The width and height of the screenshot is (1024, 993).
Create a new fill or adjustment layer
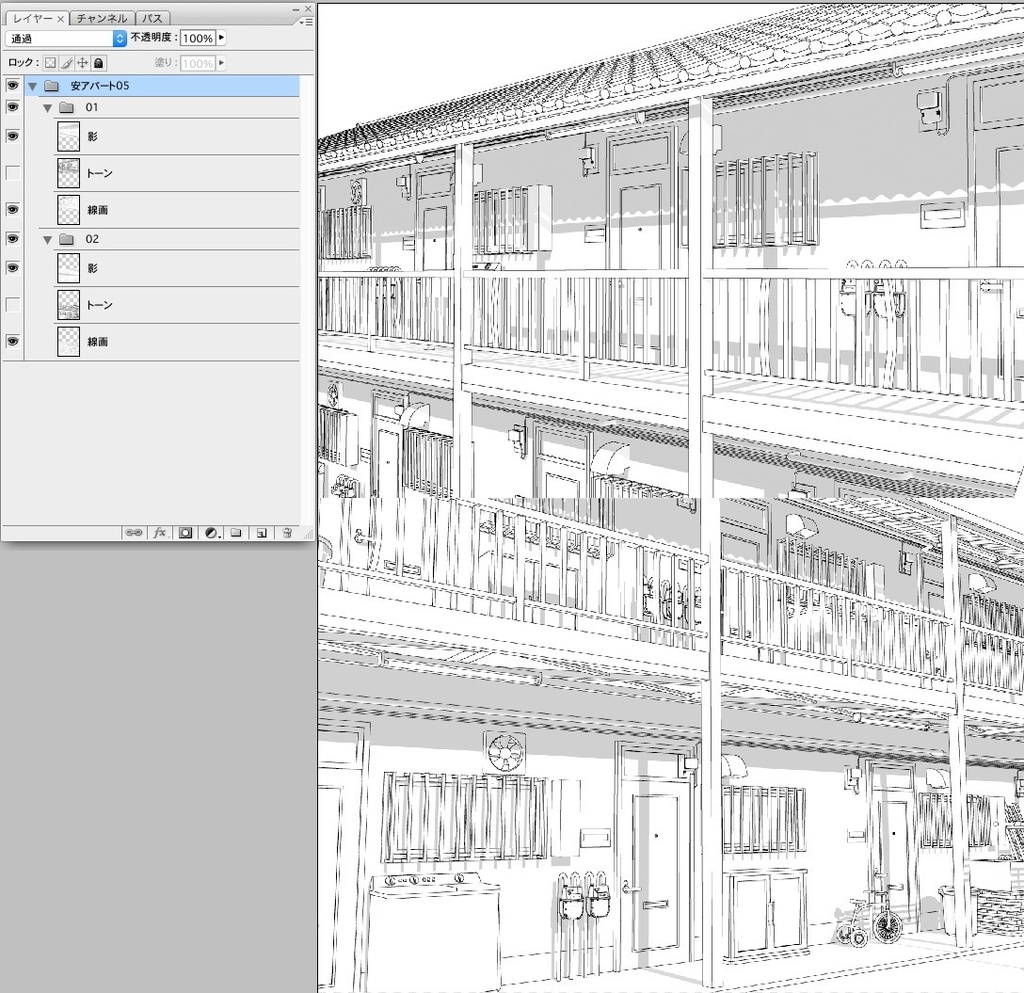pos(211,533)
